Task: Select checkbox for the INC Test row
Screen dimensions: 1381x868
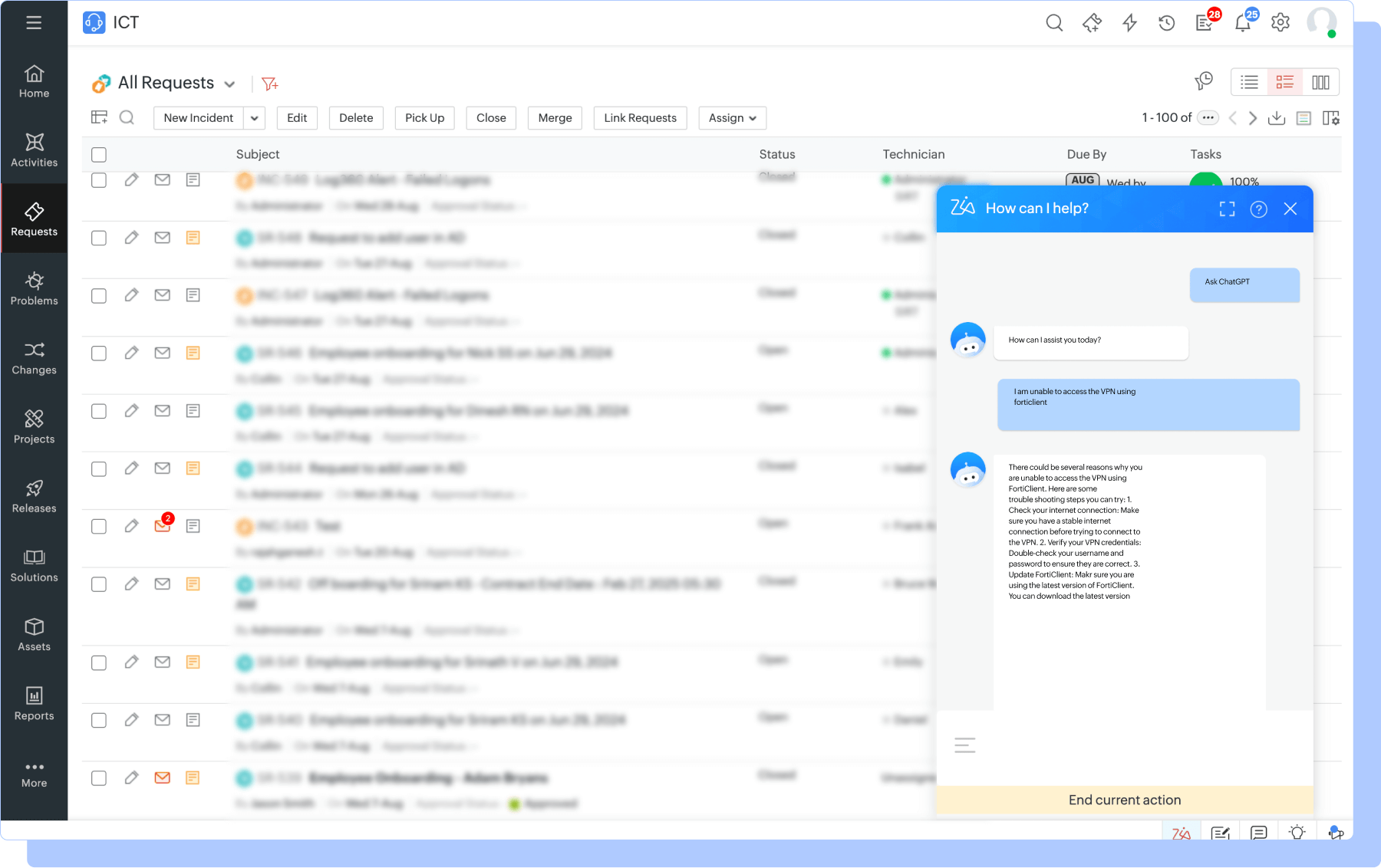Action: [99, 526]
